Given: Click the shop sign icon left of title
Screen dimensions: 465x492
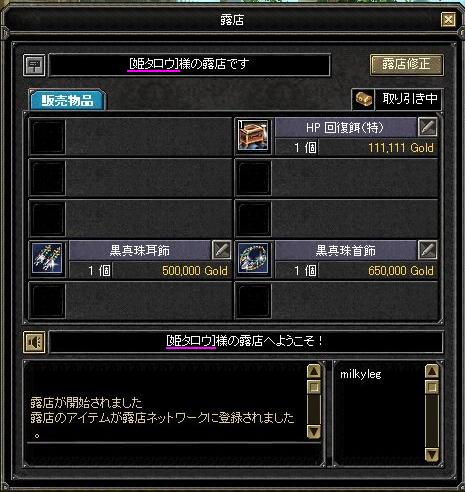Looking at the screenshot, I should [34, 65].
